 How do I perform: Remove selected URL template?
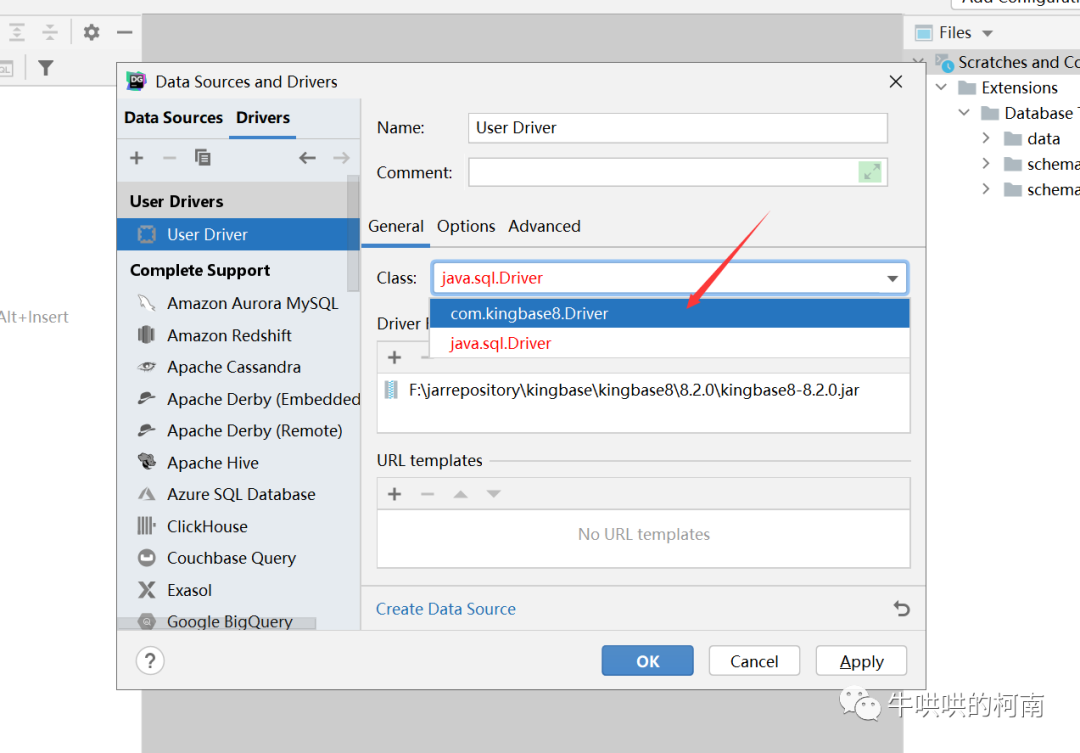tap(428, 494)
